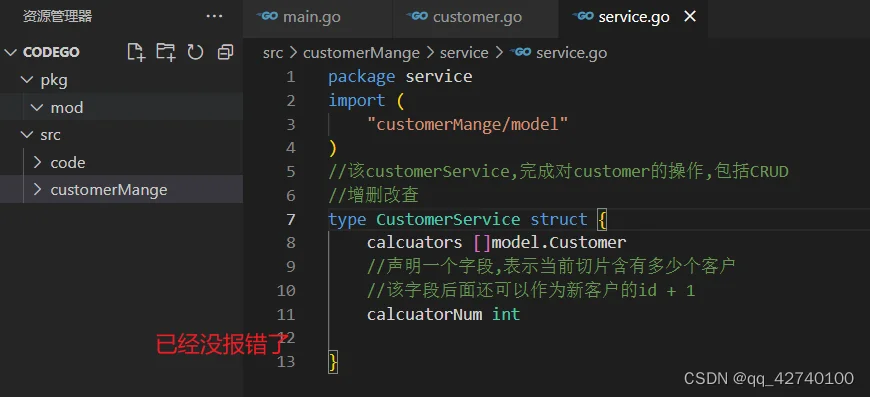Click the New Folder icon in explorer header
Image resolution: width=870 pixels, height=397 pixels.
[x=165, y=52]
